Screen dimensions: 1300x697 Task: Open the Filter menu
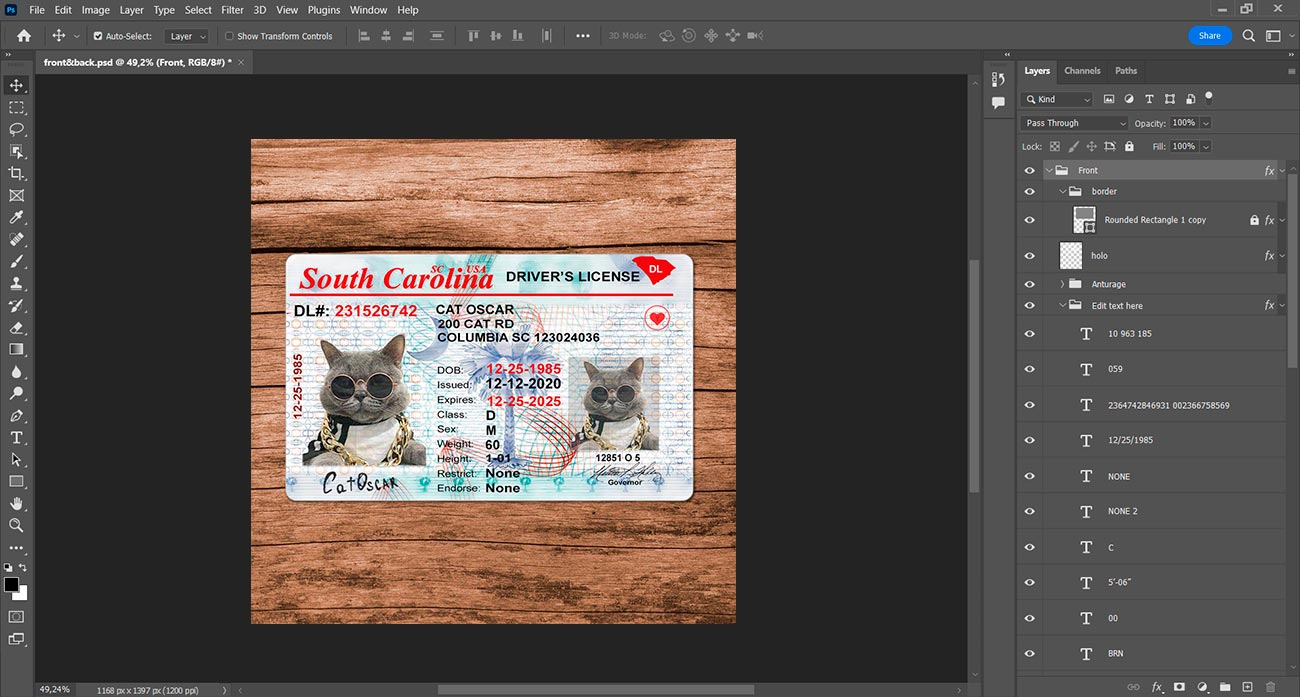coord(232,10)
